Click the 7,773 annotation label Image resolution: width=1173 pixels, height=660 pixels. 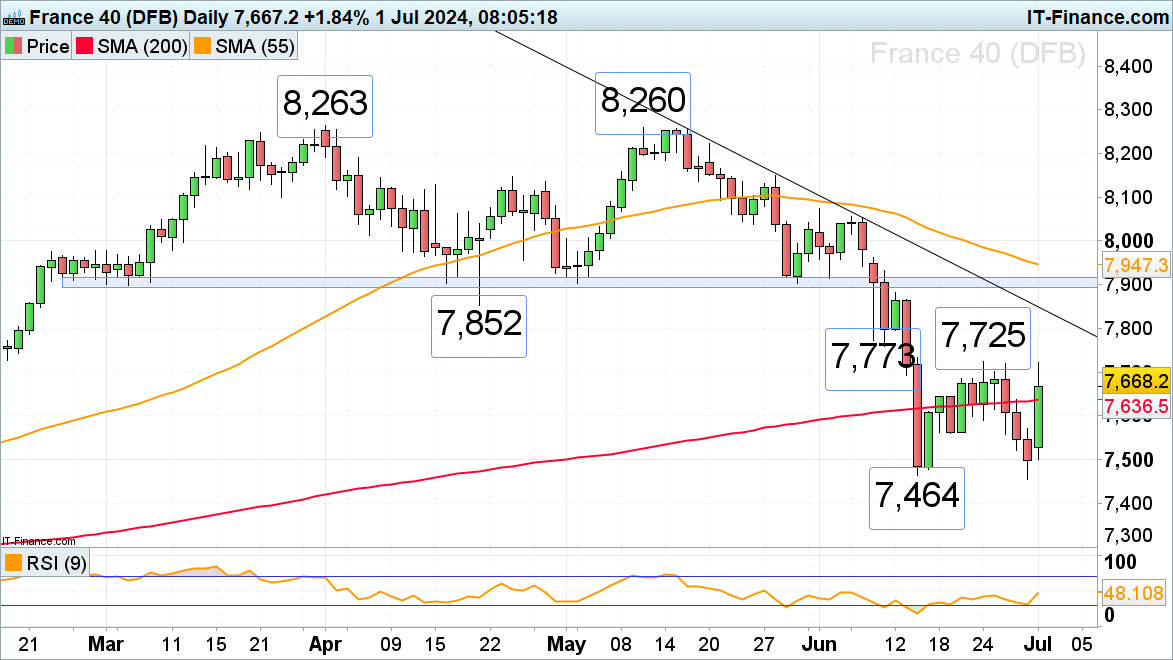coord(870,357)
